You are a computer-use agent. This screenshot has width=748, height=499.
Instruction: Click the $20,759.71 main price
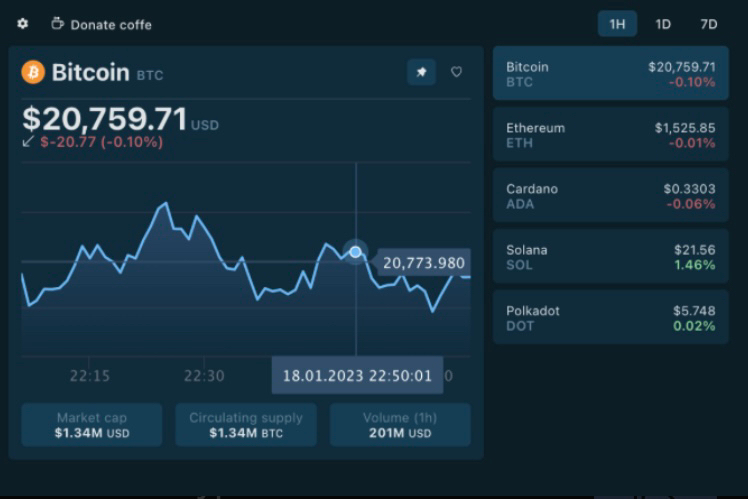click(105, 118)
